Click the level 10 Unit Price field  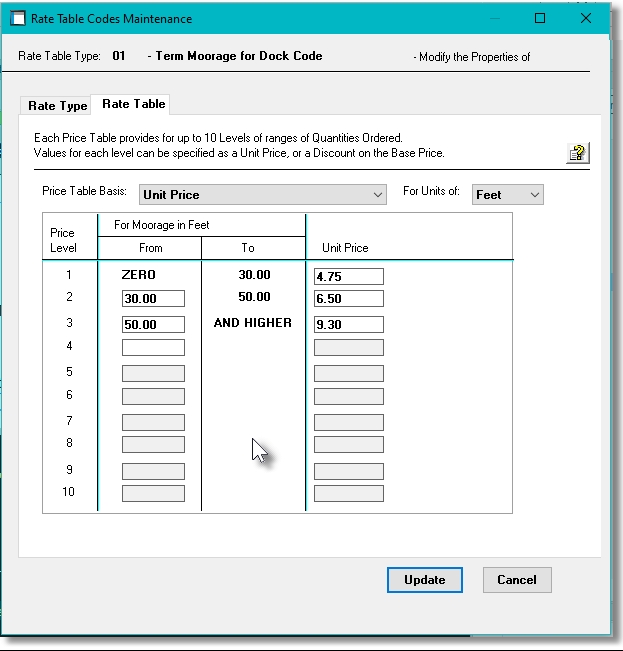(x=349, y=493)
